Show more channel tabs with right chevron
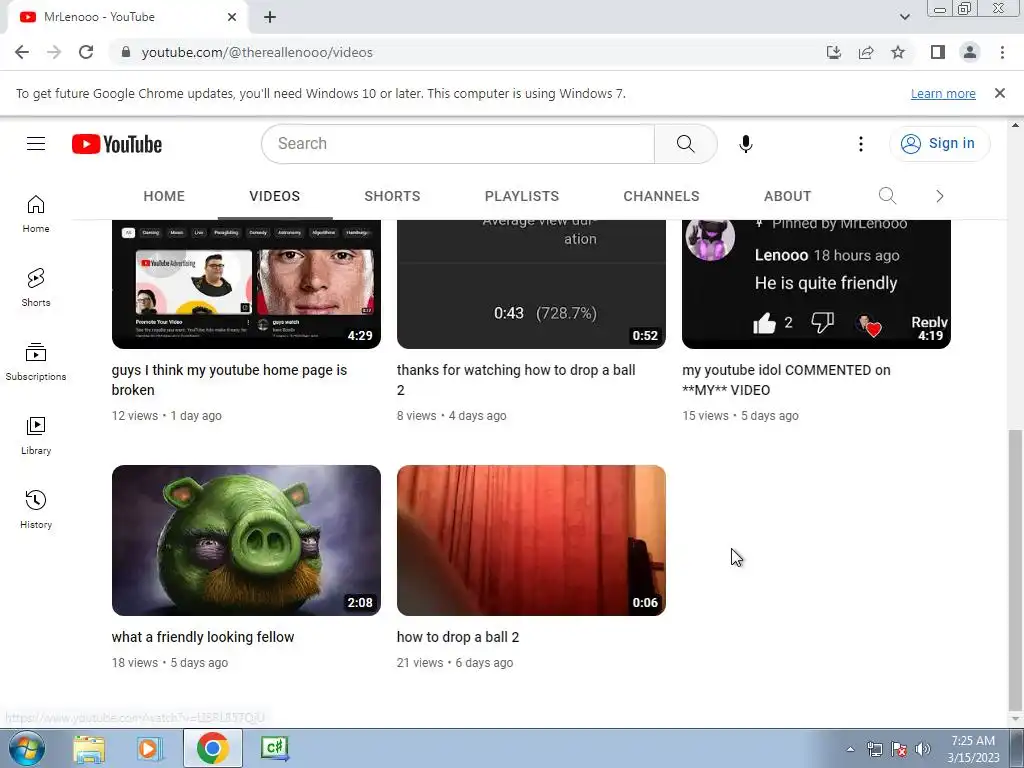Screen dimensions: 1024x768 (x=939, y=196)
